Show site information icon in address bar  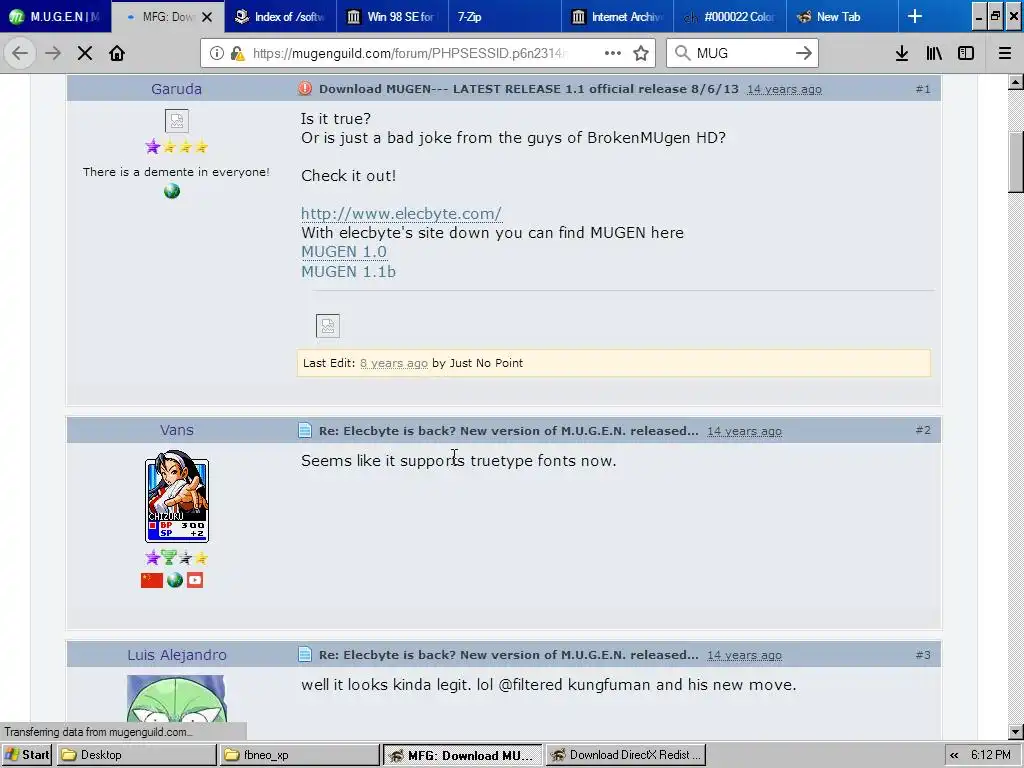tap(217, 53)
